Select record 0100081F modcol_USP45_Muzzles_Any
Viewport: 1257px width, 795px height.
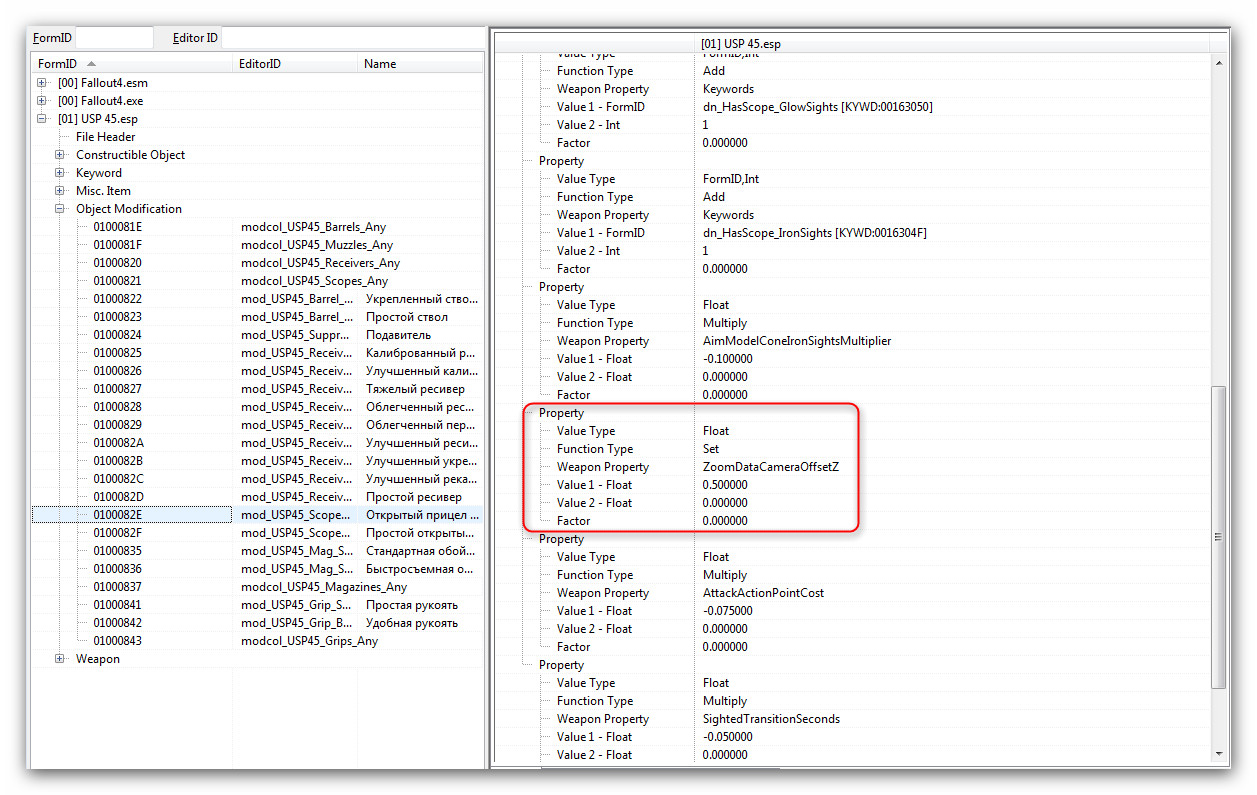point(257,245)
